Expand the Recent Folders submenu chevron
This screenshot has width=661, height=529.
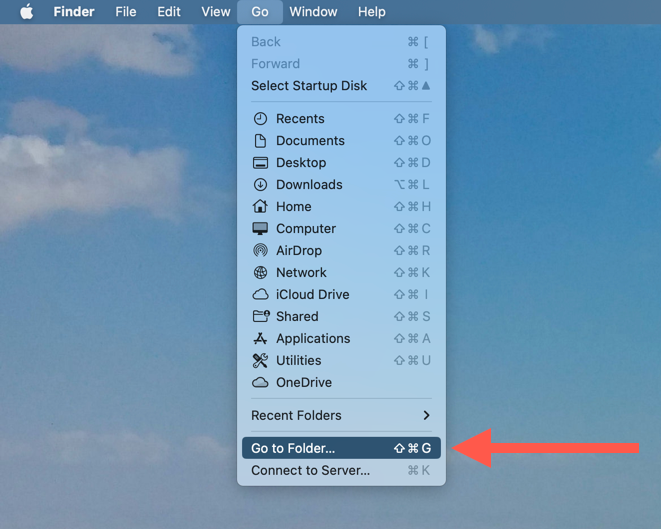click(x=426, y=416)
